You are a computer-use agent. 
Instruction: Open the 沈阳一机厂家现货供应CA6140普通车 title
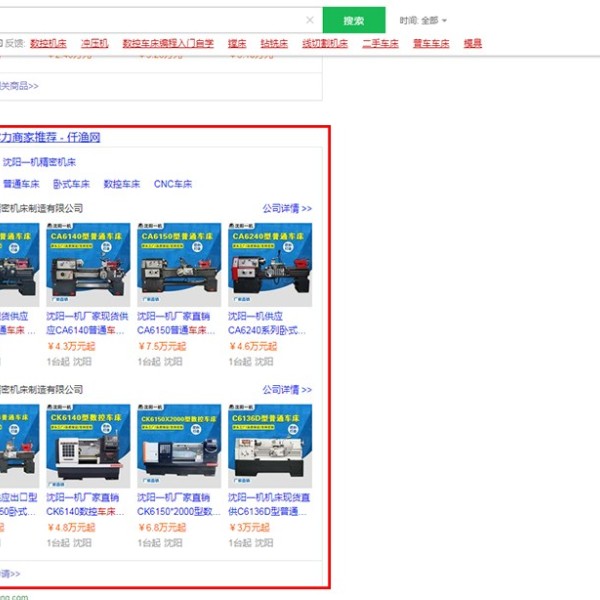87,323
